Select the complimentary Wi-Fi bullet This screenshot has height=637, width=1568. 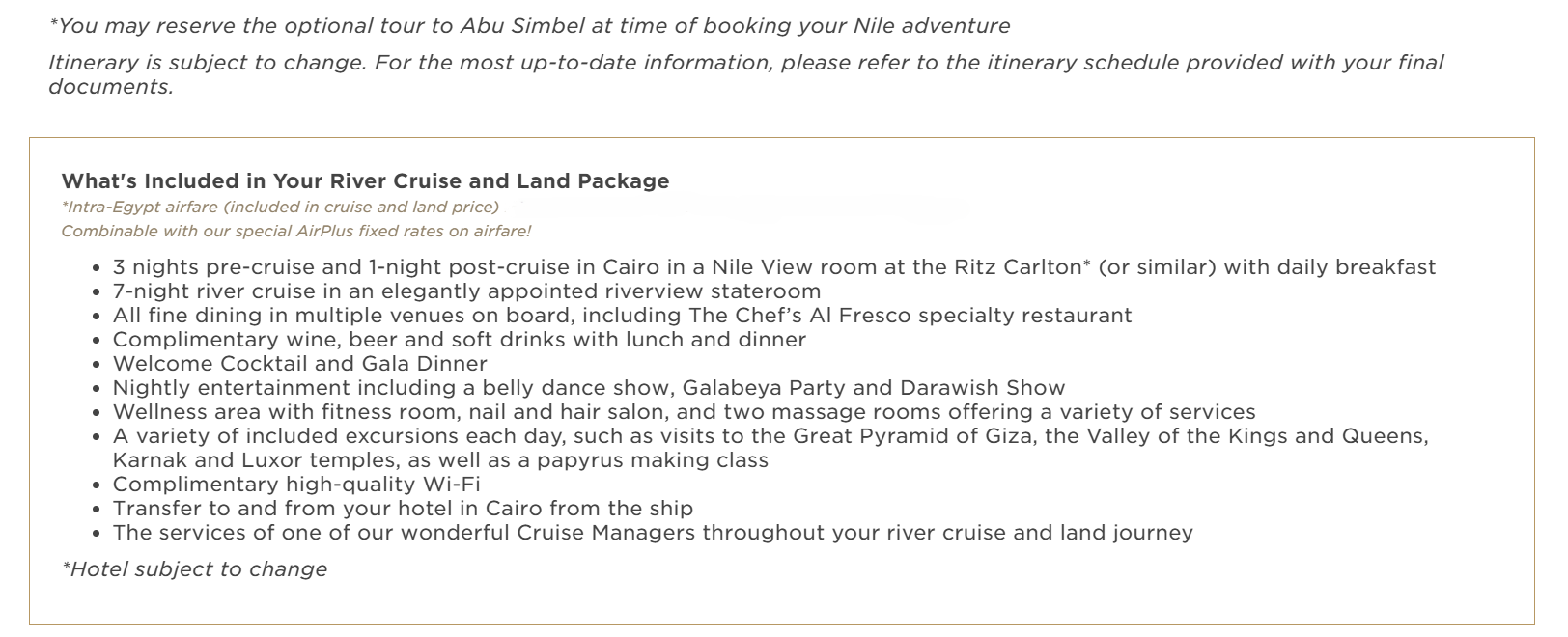click(295, 485)
